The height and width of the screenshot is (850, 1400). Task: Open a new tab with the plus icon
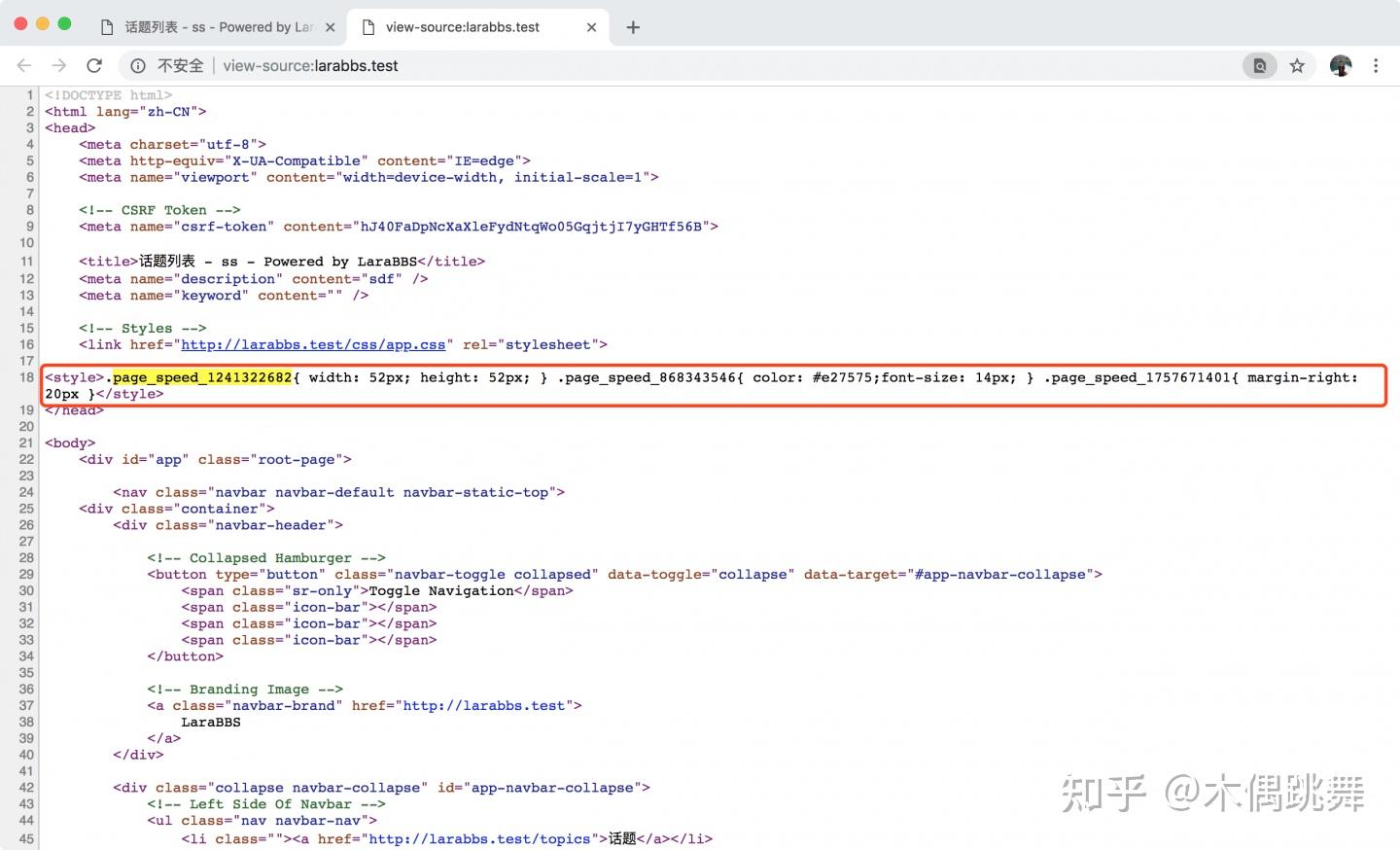[633, 27]
